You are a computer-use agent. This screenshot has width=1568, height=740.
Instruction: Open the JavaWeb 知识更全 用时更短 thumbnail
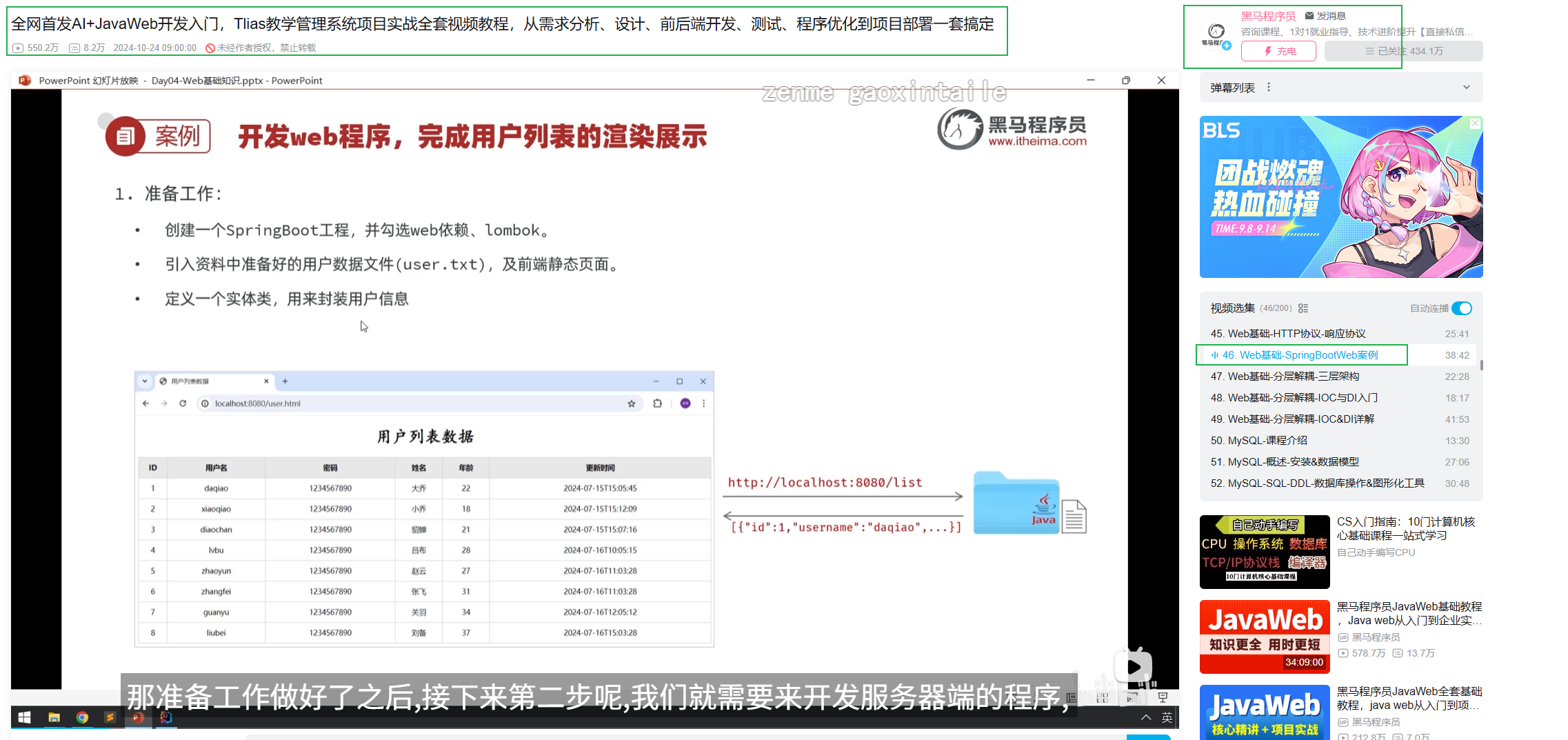coord(1265,637)
